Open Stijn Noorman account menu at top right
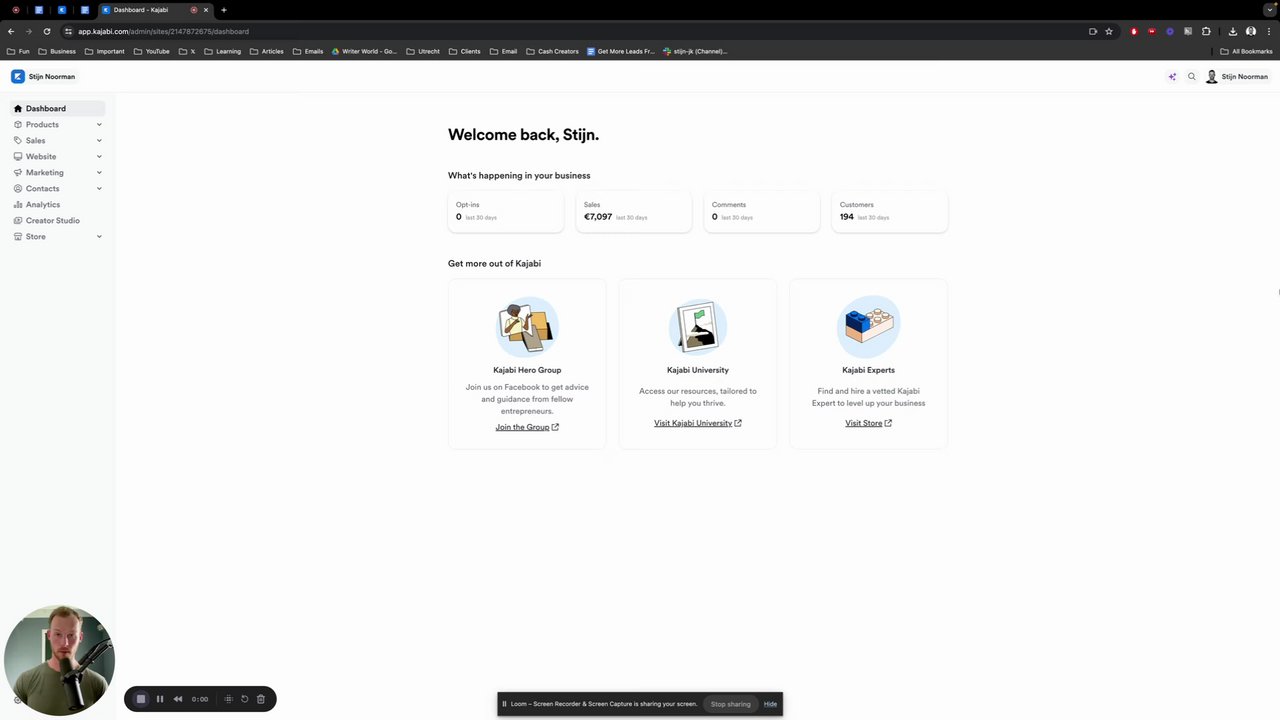This screenshot has height=720, width=1280. (x=1237, y=76)
